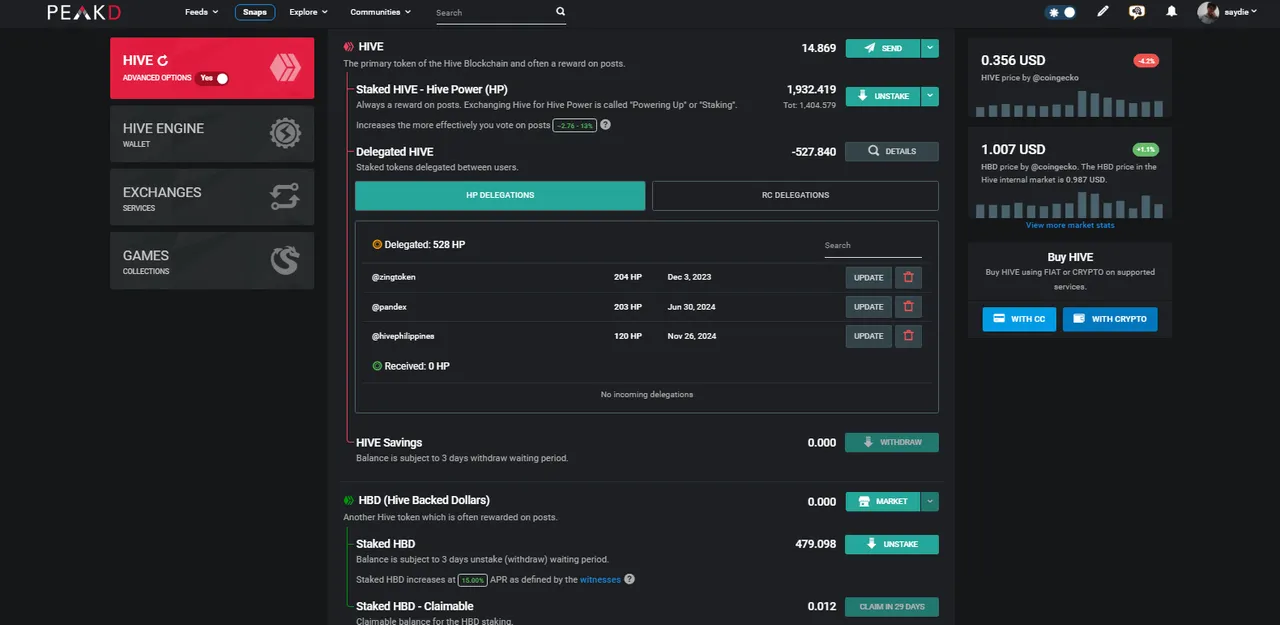Click the Exchanges swap arrows icon
Screen dimensions: 1280x625
tap(285, 197)
